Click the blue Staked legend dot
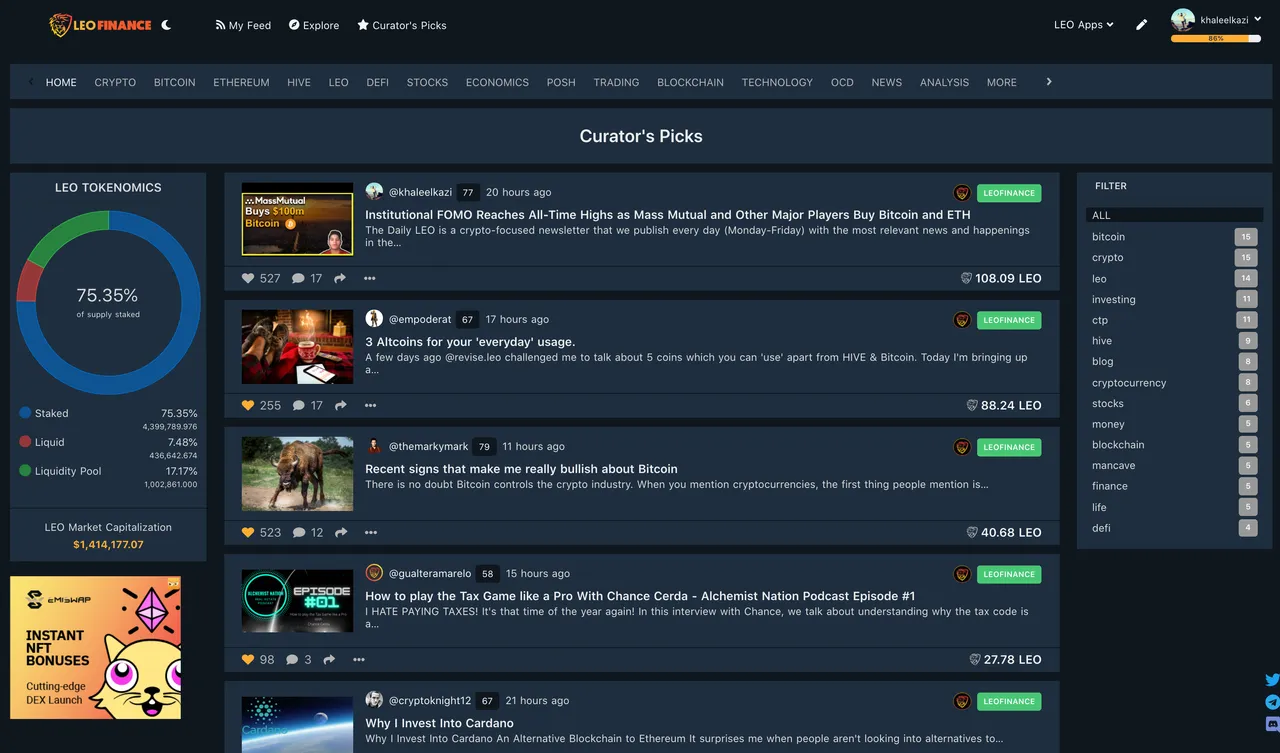1280x753 pixels. [25, 412]
